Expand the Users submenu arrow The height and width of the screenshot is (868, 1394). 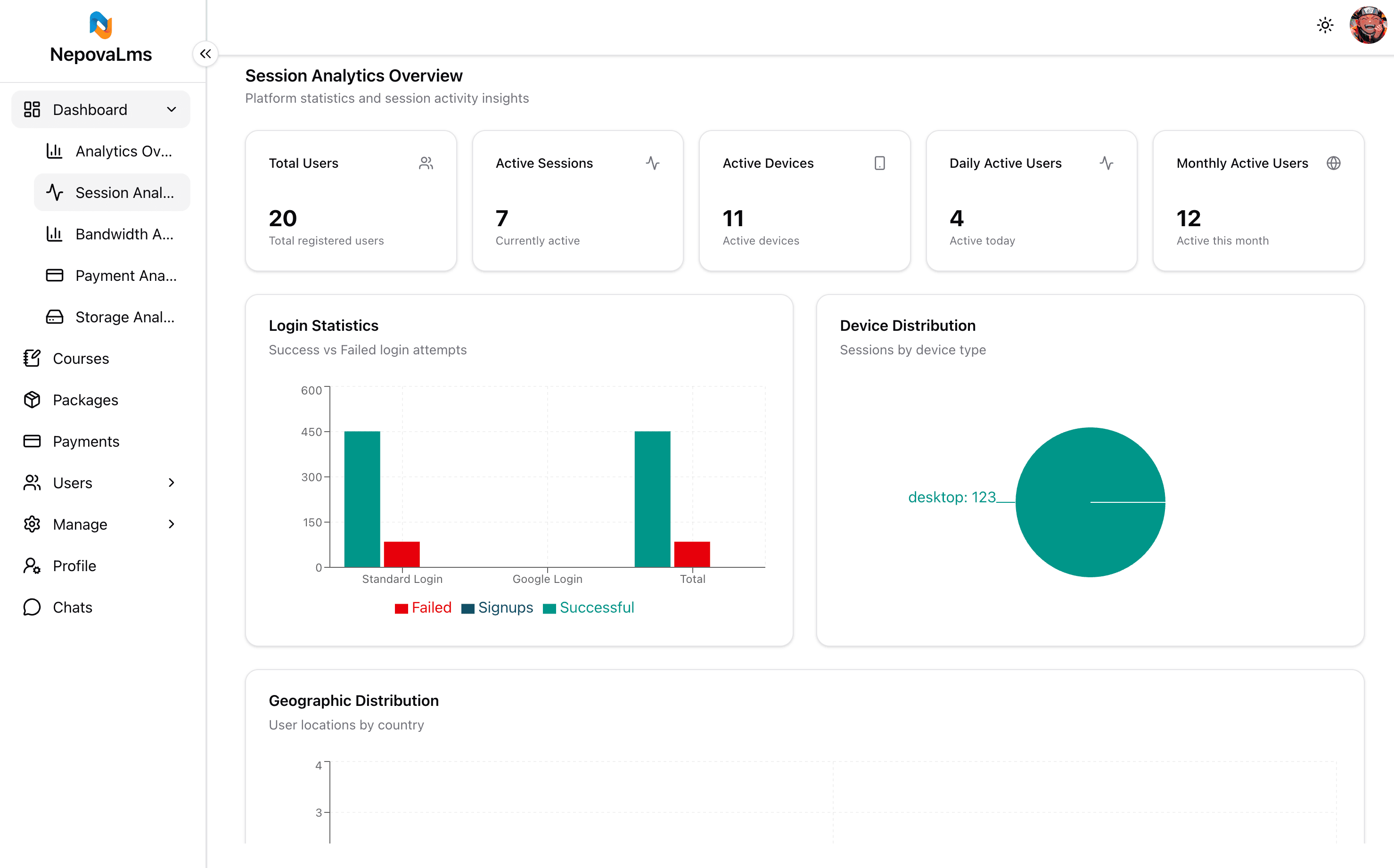pos(171,483)
